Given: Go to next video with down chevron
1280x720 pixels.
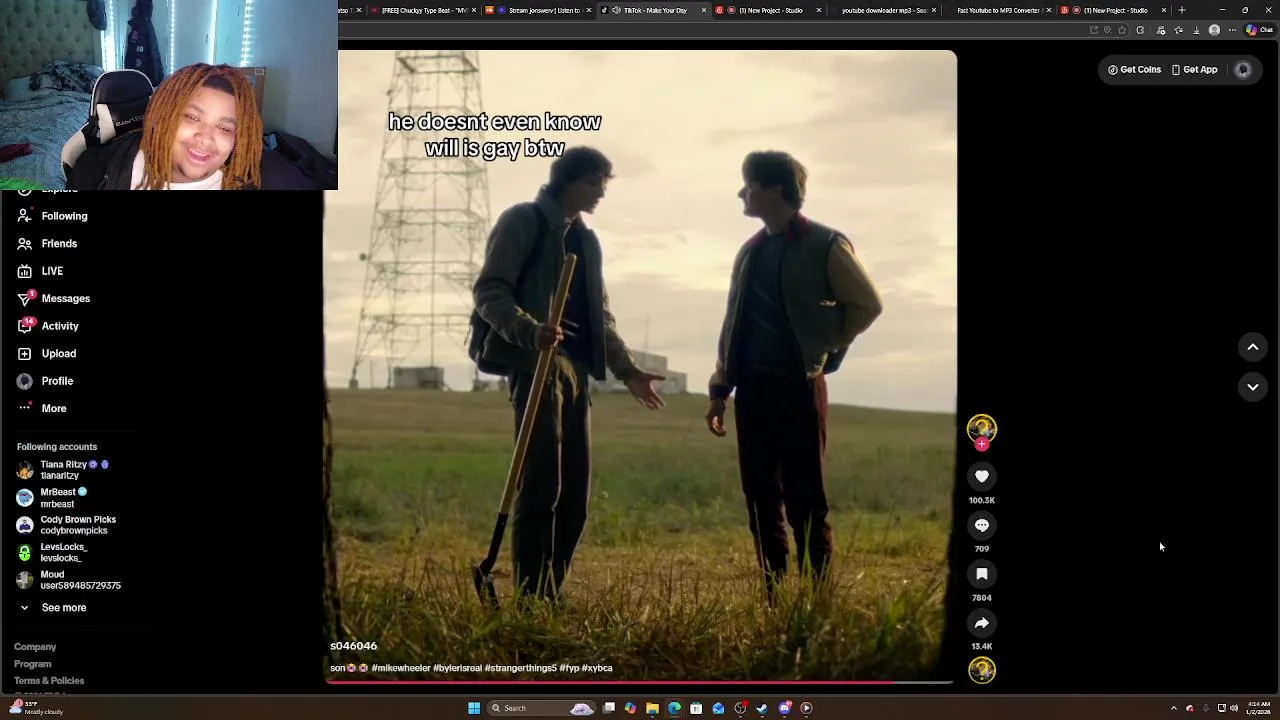Looking at the screenshot, I should click(1252, 387).
